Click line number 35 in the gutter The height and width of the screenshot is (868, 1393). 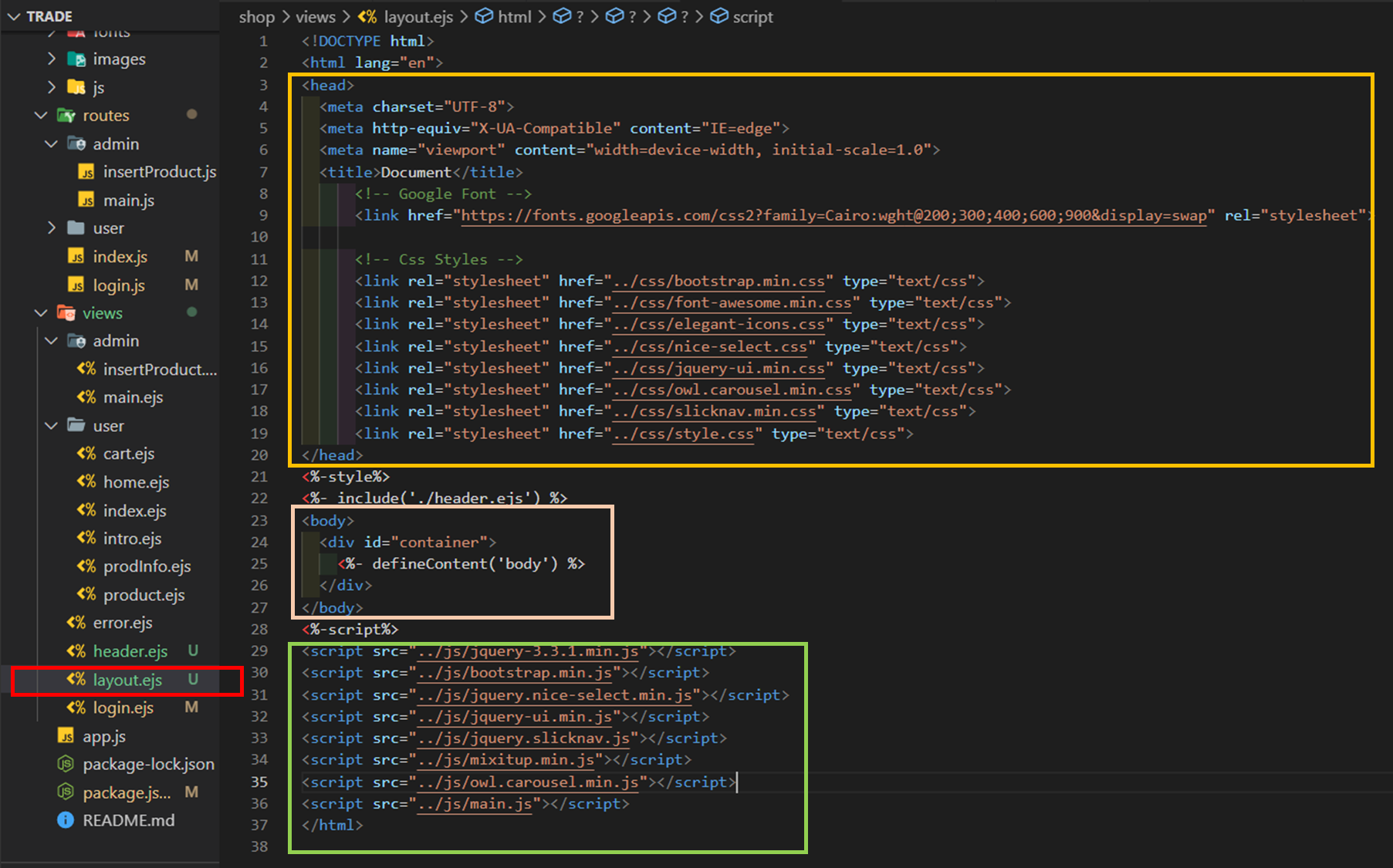(259, 782)
